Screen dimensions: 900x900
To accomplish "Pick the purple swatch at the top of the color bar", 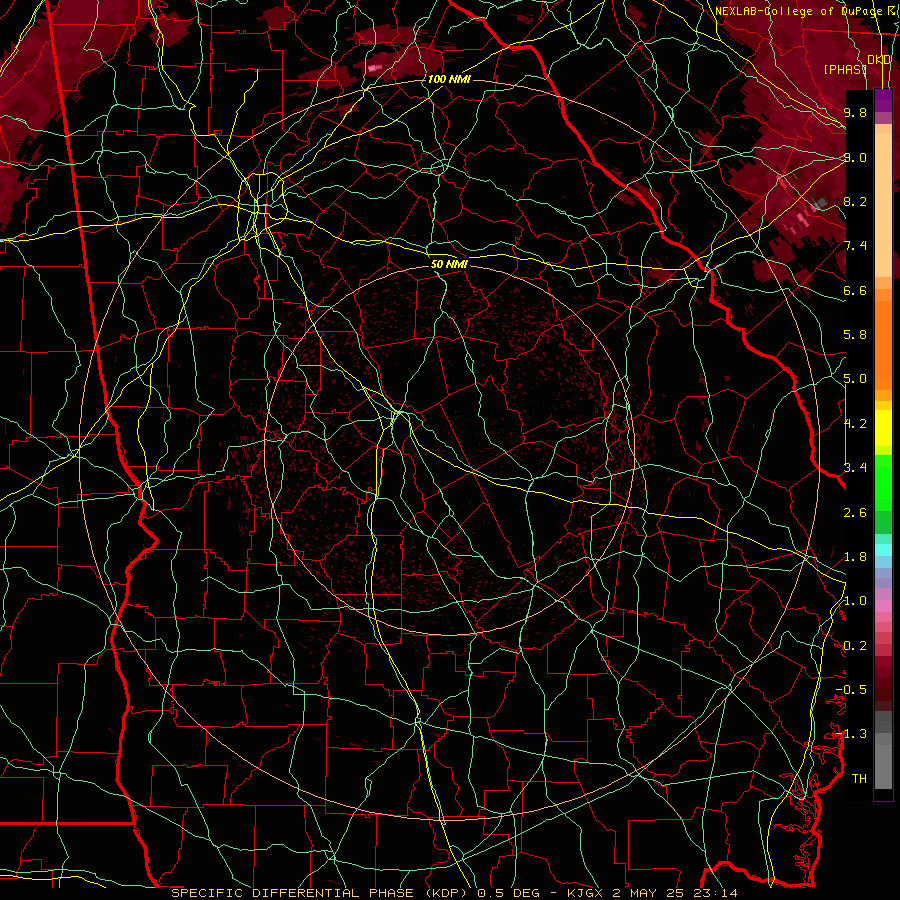I will 883,100.
